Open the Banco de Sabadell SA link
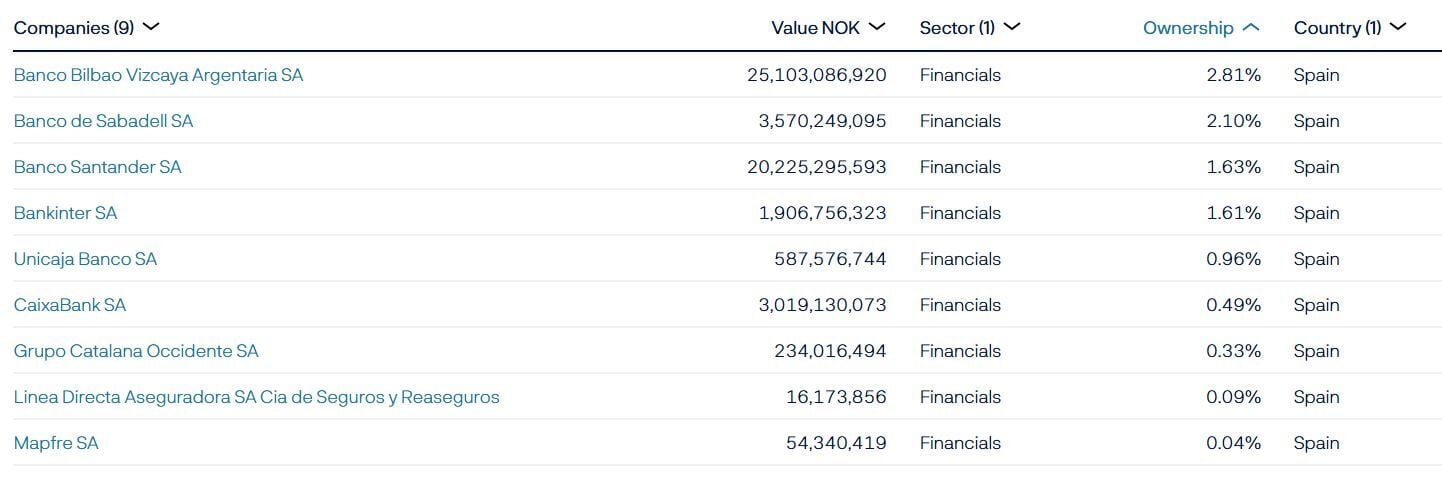 (x=103, y=121)
